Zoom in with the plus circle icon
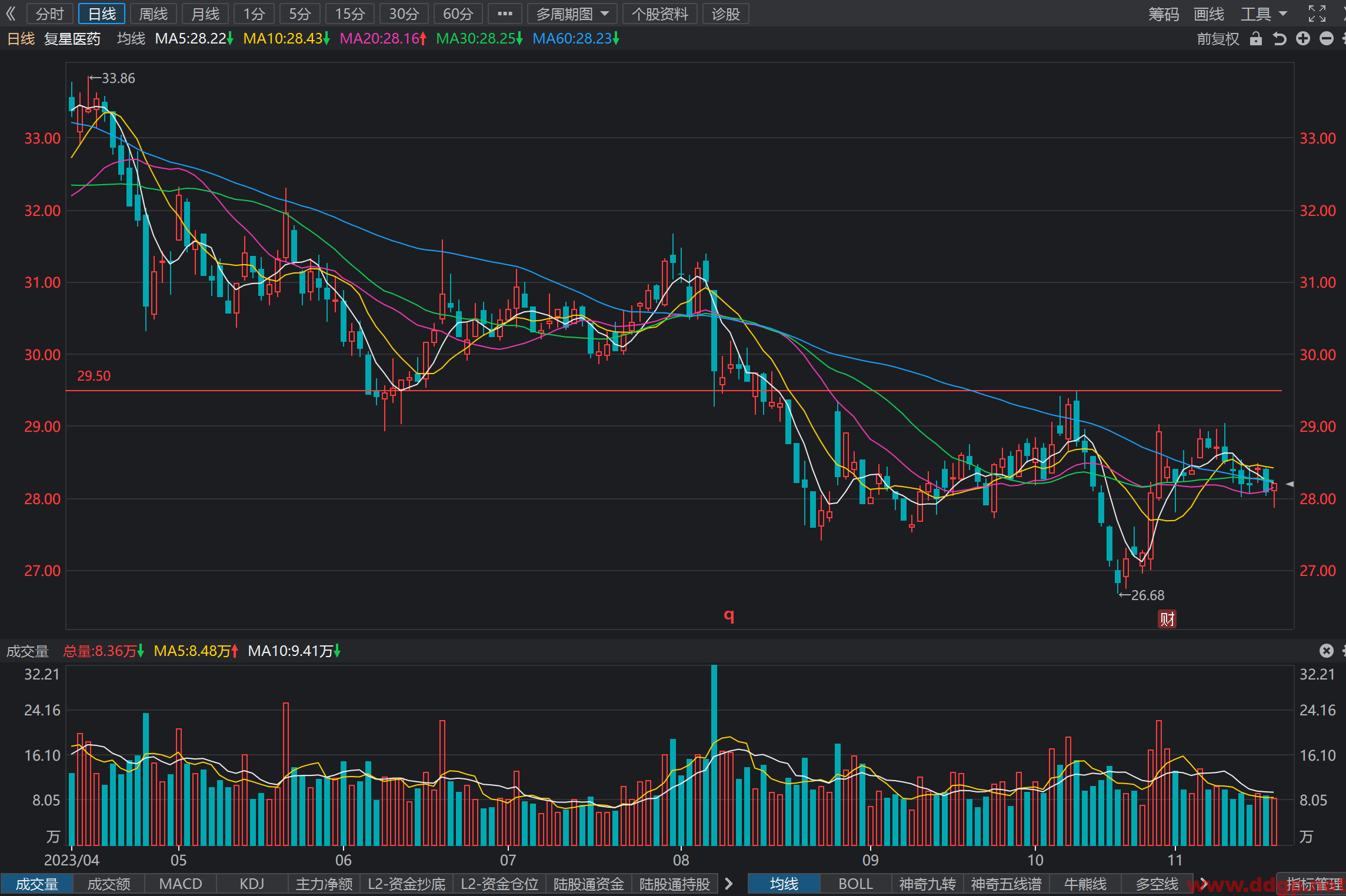The image size is (1346, 896). pyautogui.click(x=1303, y=39)
